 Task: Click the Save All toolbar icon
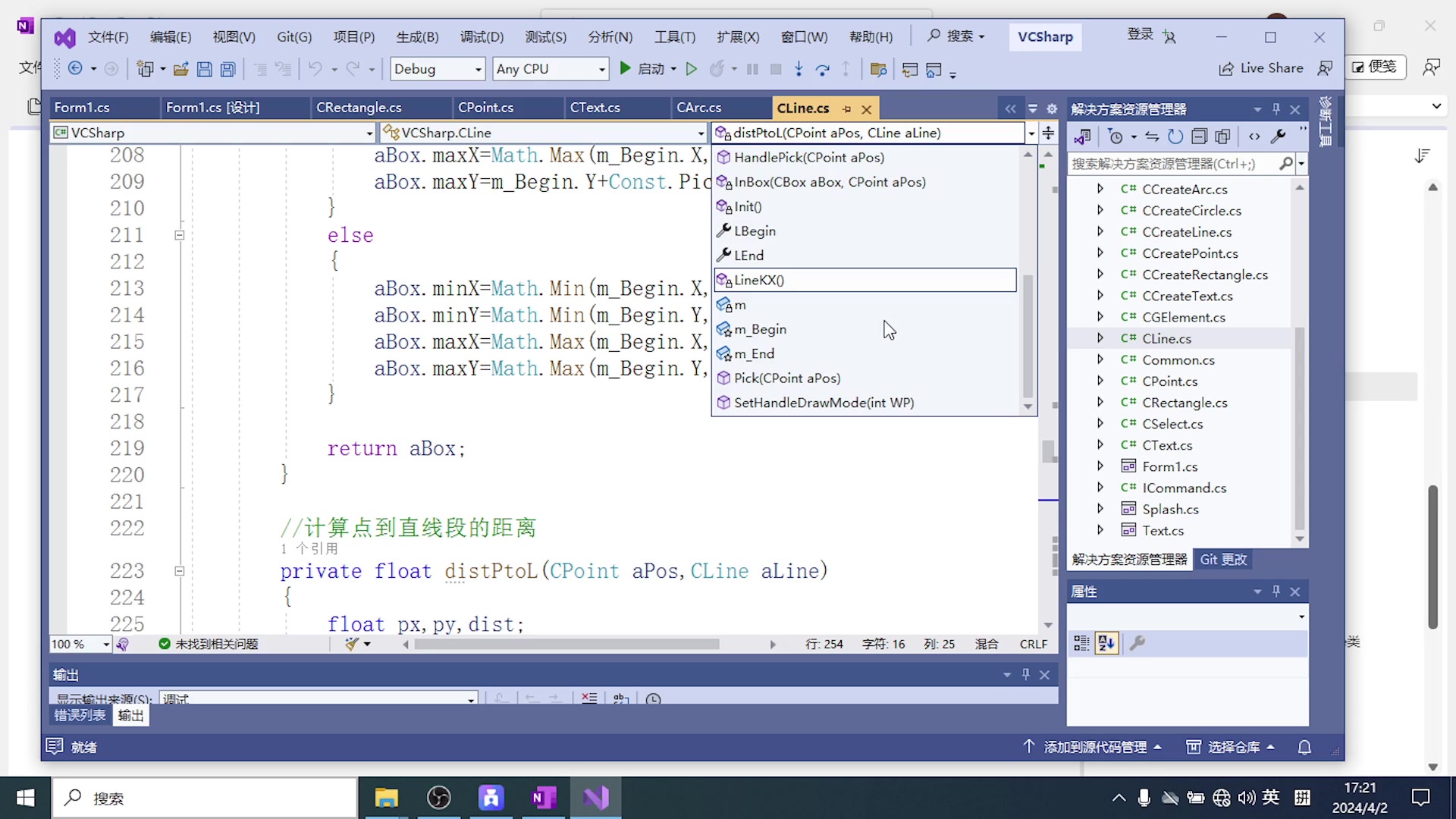click(x=227, y=69)
